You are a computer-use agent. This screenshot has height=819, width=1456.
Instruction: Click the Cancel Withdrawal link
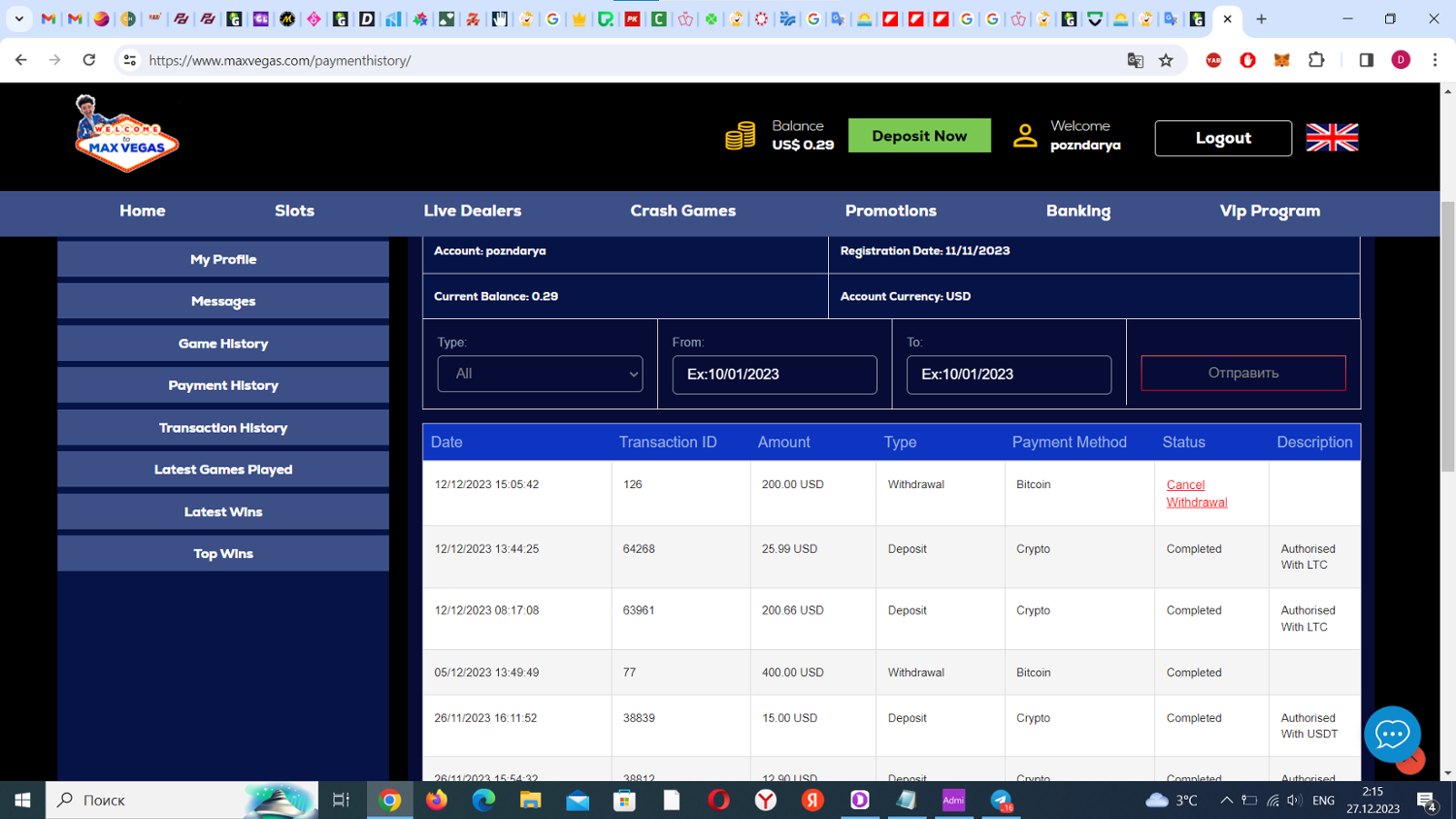[1196, 493]
